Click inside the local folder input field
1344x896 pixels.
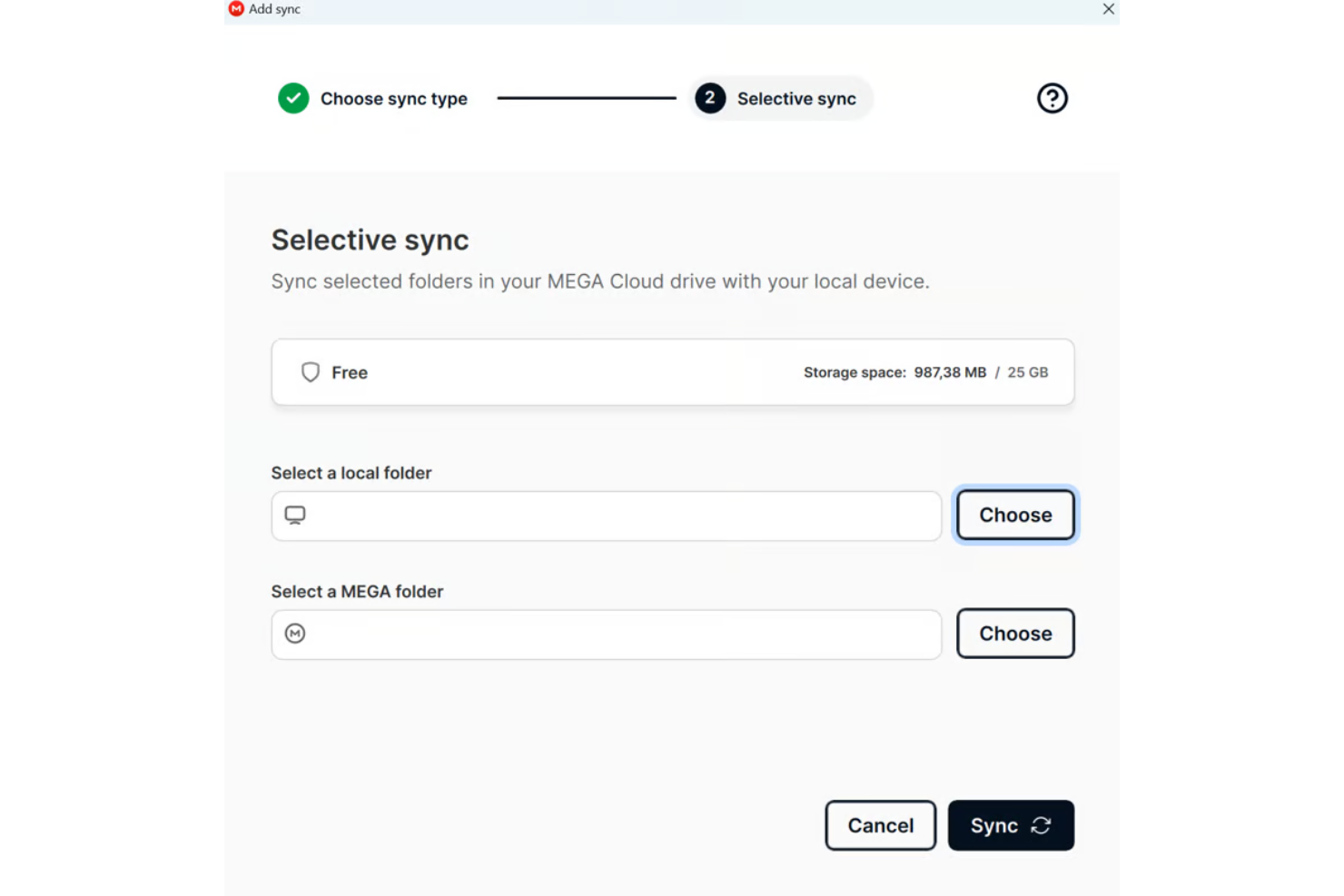click(606, 516)
